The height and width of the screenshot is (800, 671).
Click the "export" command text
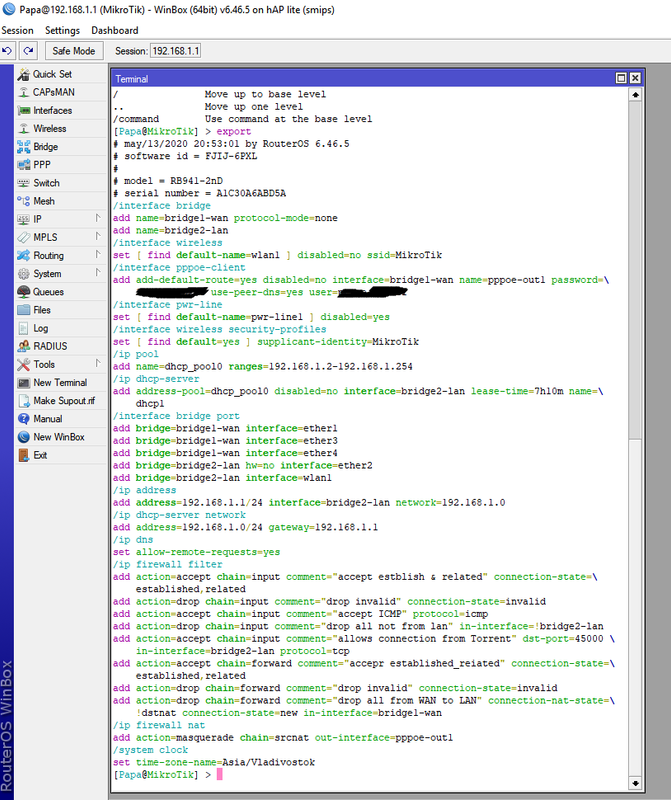(234, 132)
